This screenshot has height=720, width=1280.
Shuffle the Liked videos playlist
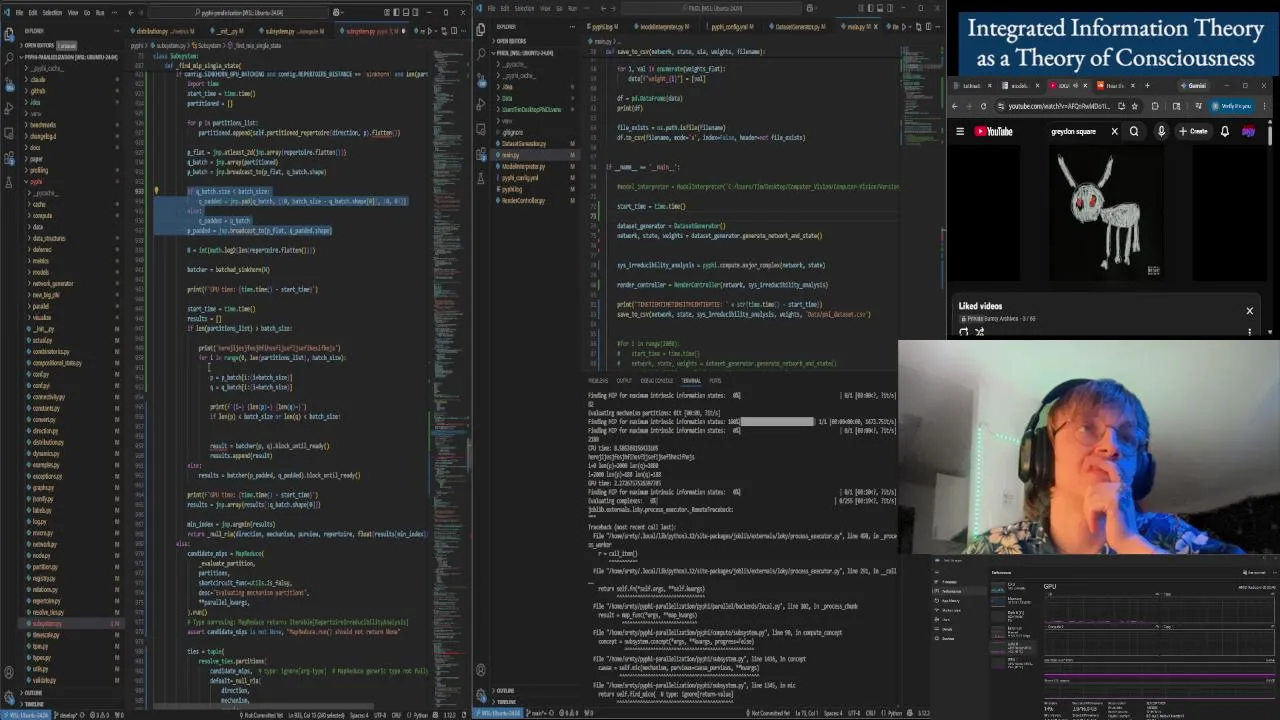coord(979,332)
